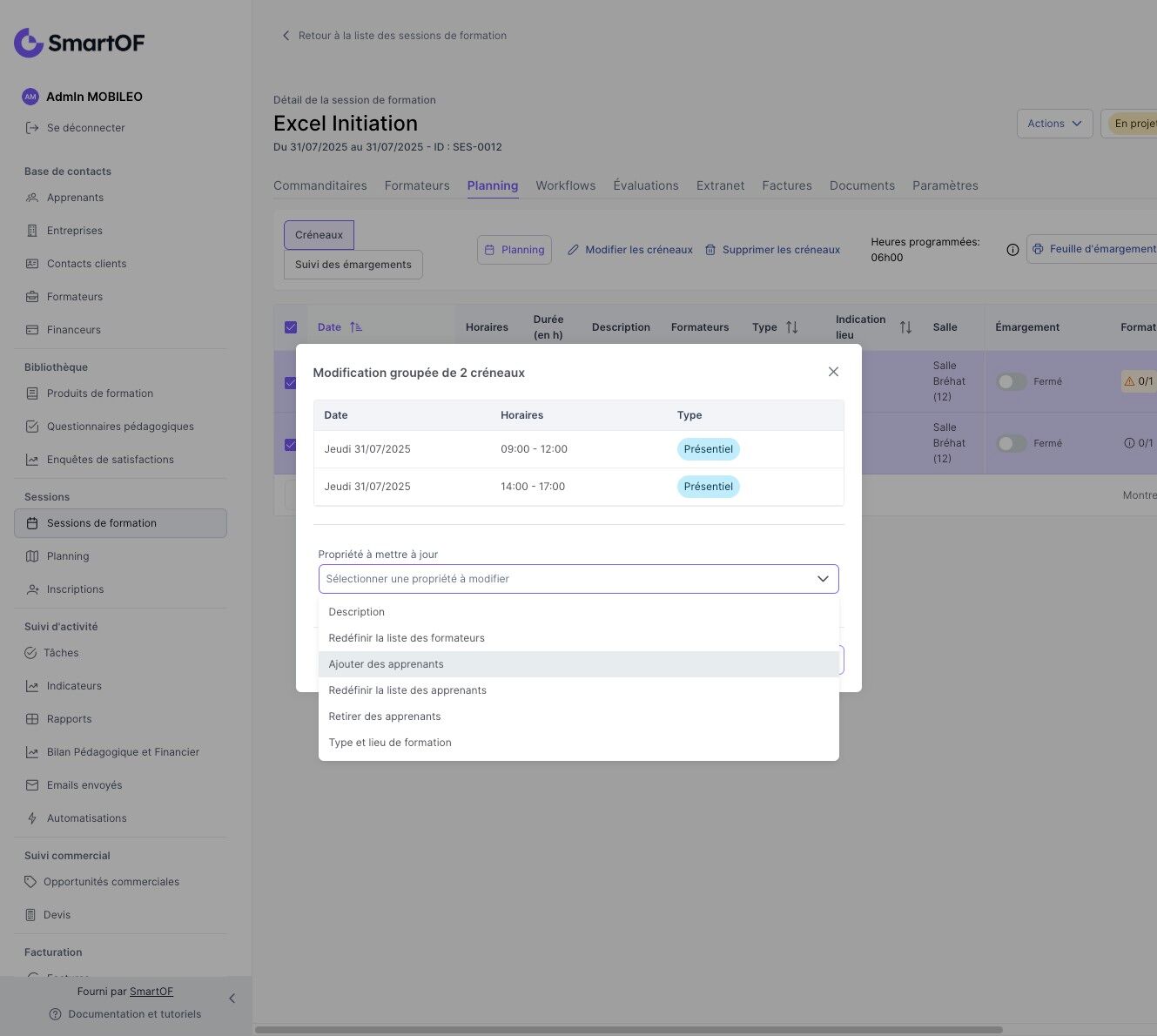Click the Présentiel badge for 09:00 - 12:00
The width and height of the screenshot is (1157, 1036).
point(709,449)
